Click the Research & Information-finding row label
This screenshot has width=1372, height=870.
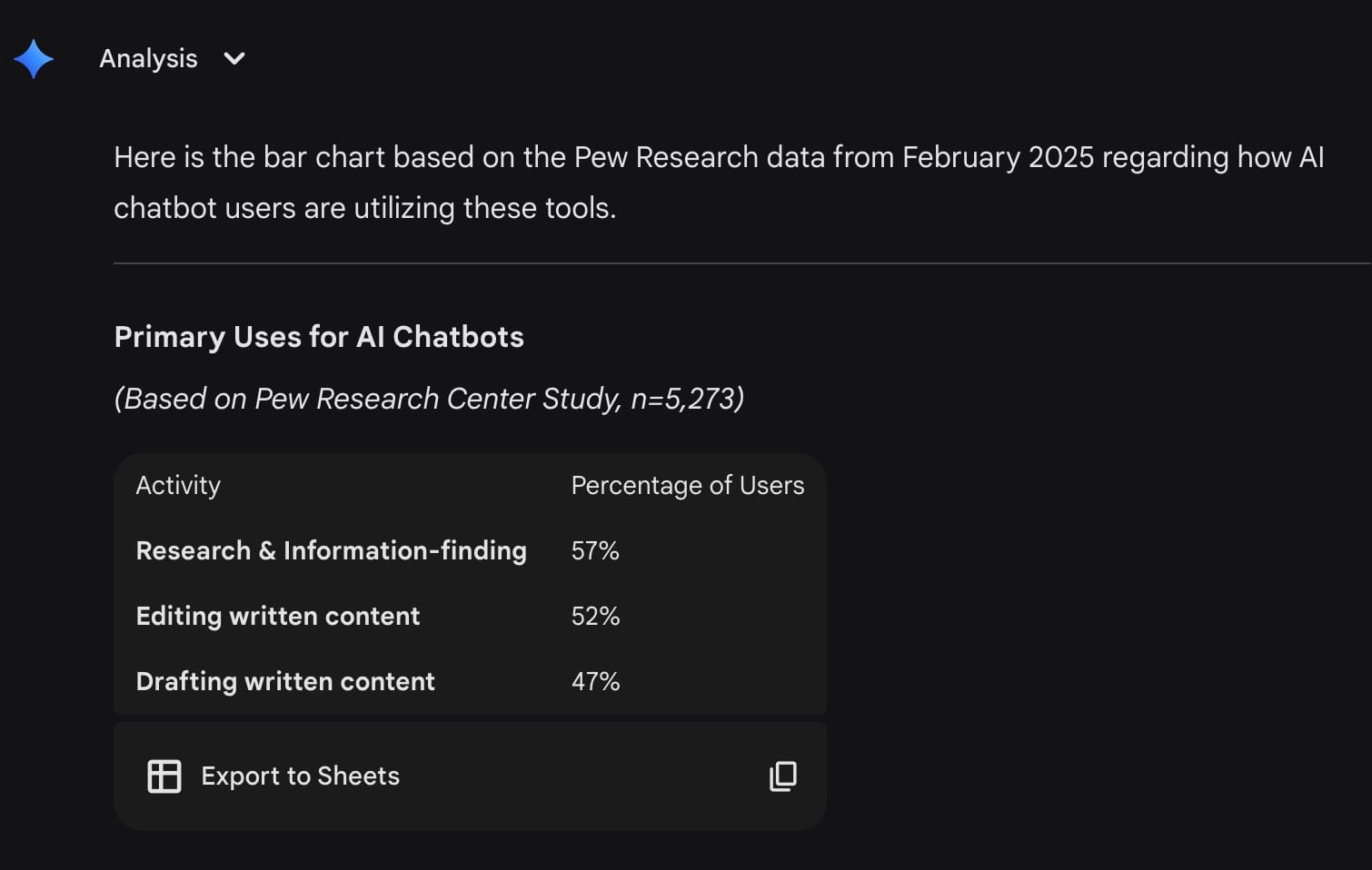click(331, 551)
